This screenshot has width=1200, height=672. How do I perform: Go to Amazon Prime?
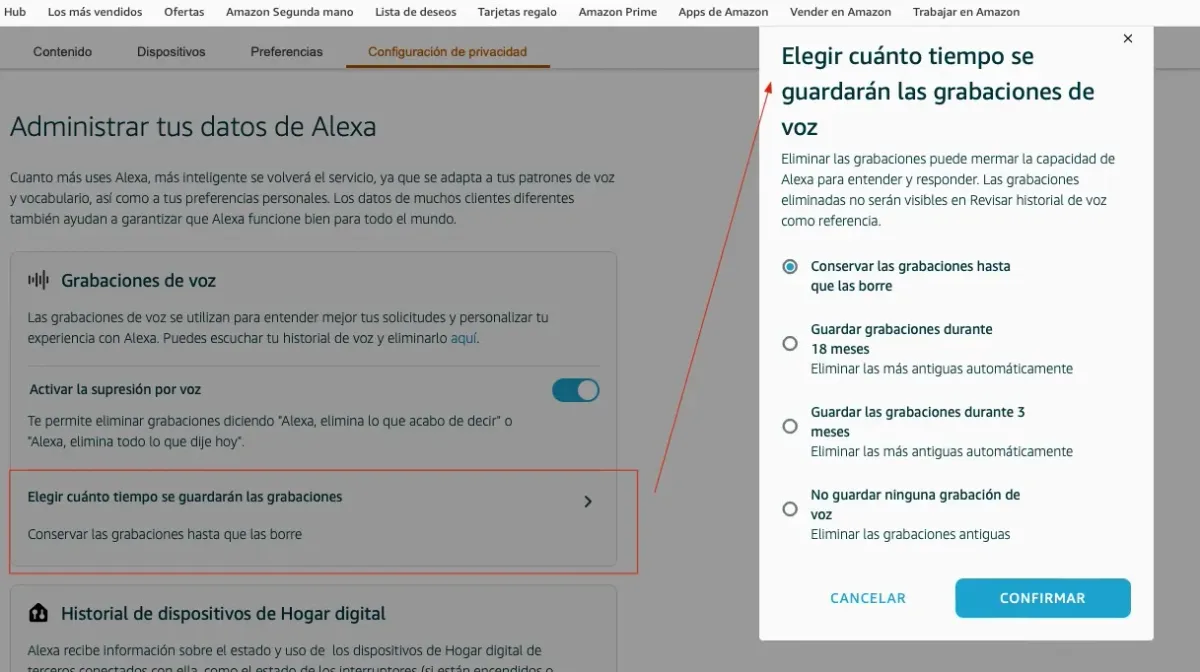pyautogui.click(x=618, y=12)
